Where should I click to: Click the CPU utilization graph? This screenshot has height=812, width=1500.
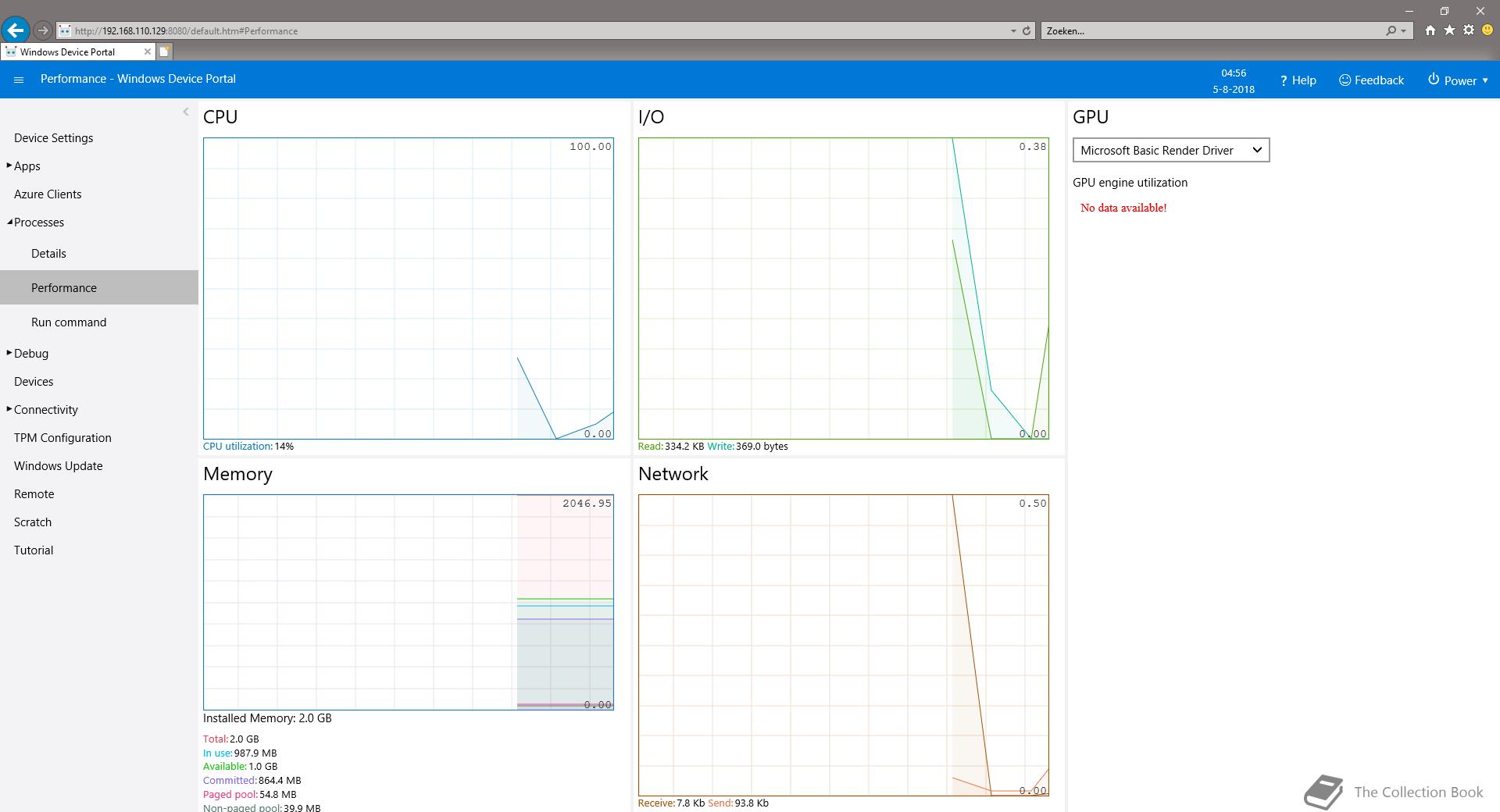(409, 288)
